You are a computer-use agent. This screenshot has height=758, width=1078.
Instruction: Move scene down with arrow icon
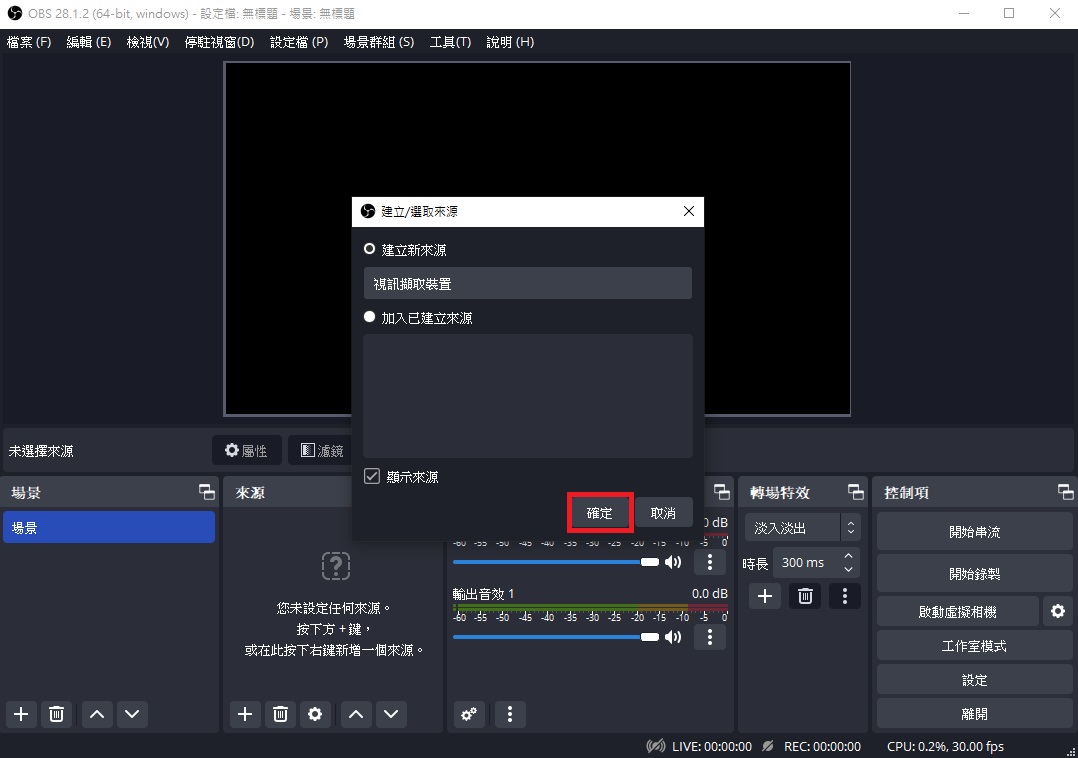tap(132, 714)
